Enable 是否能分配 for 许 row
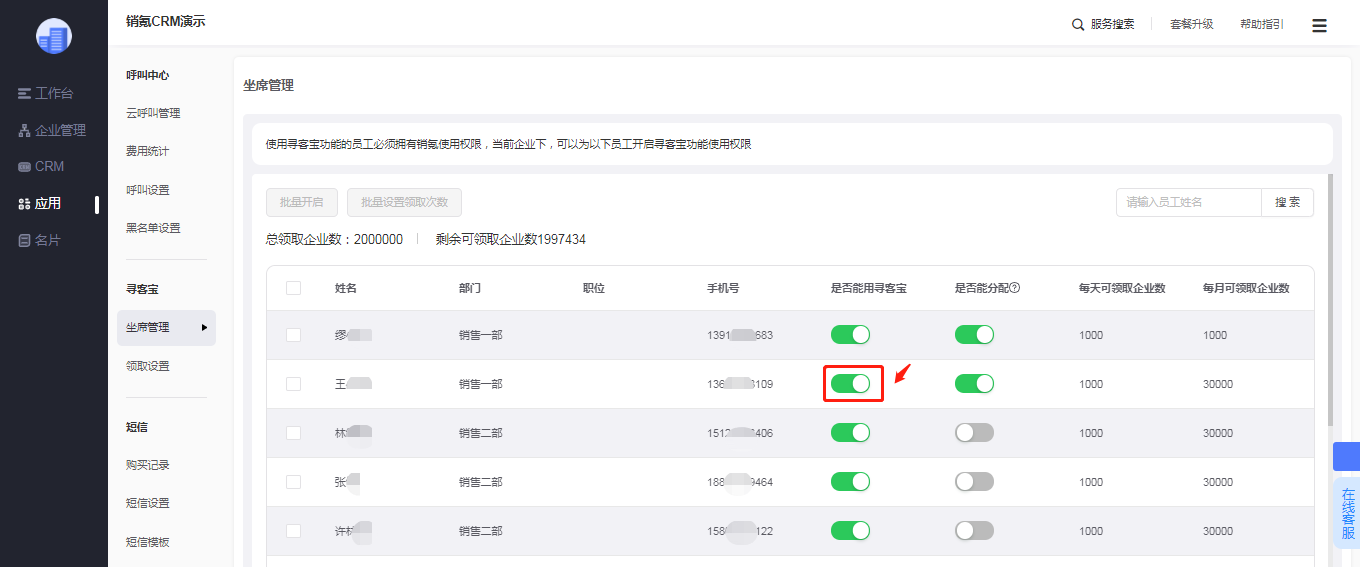Image resolution: width=1360 pixels, height=567 pixels. pos(974,531)
